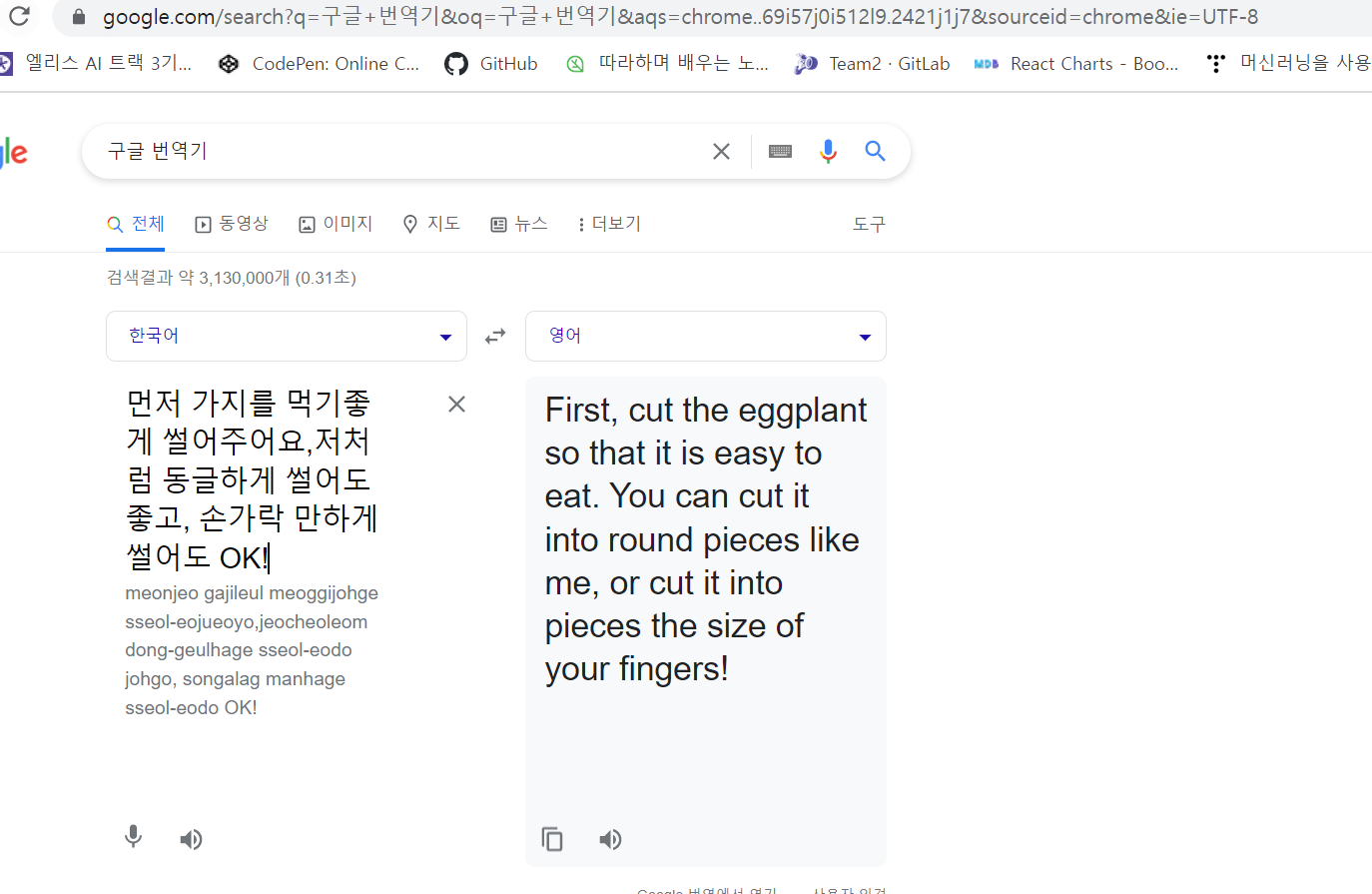The width and height of the screenshot is (1372, 894).
Task: Open the React Charts bookmark
Action: coord(1076,63)
